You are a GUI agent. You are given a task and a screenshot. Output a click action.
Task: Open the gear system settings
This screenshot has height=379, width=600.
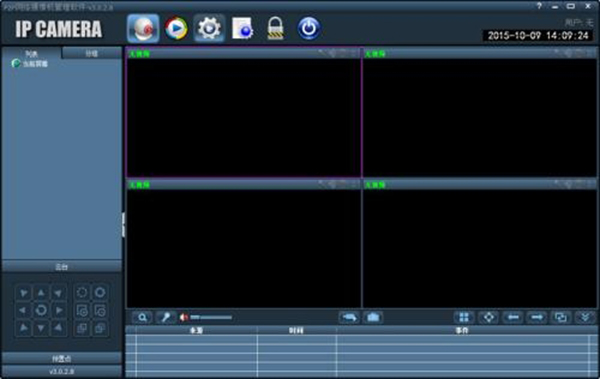pos(209,28)
